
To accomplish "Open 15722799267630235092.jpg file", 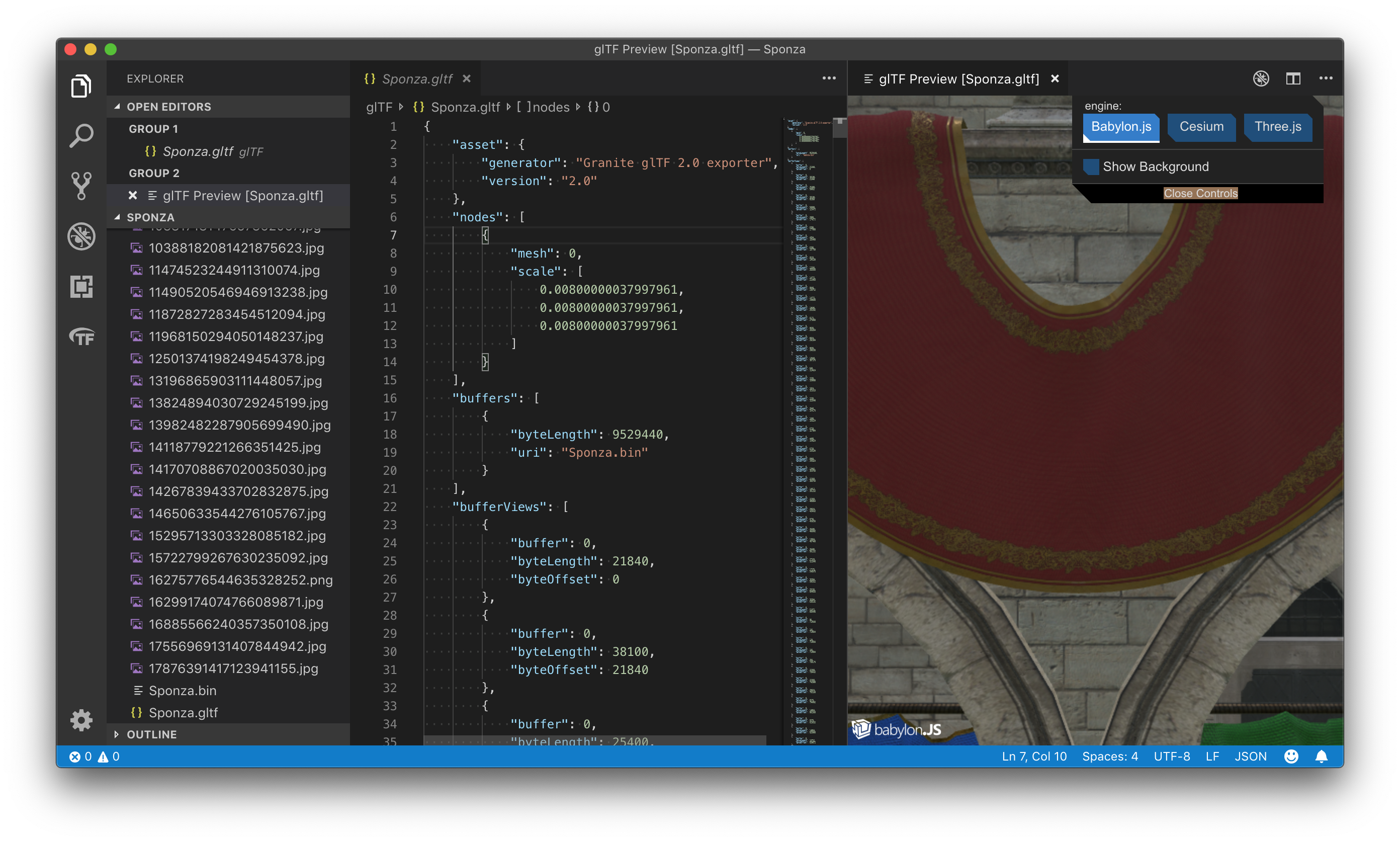I will [228, 558].
